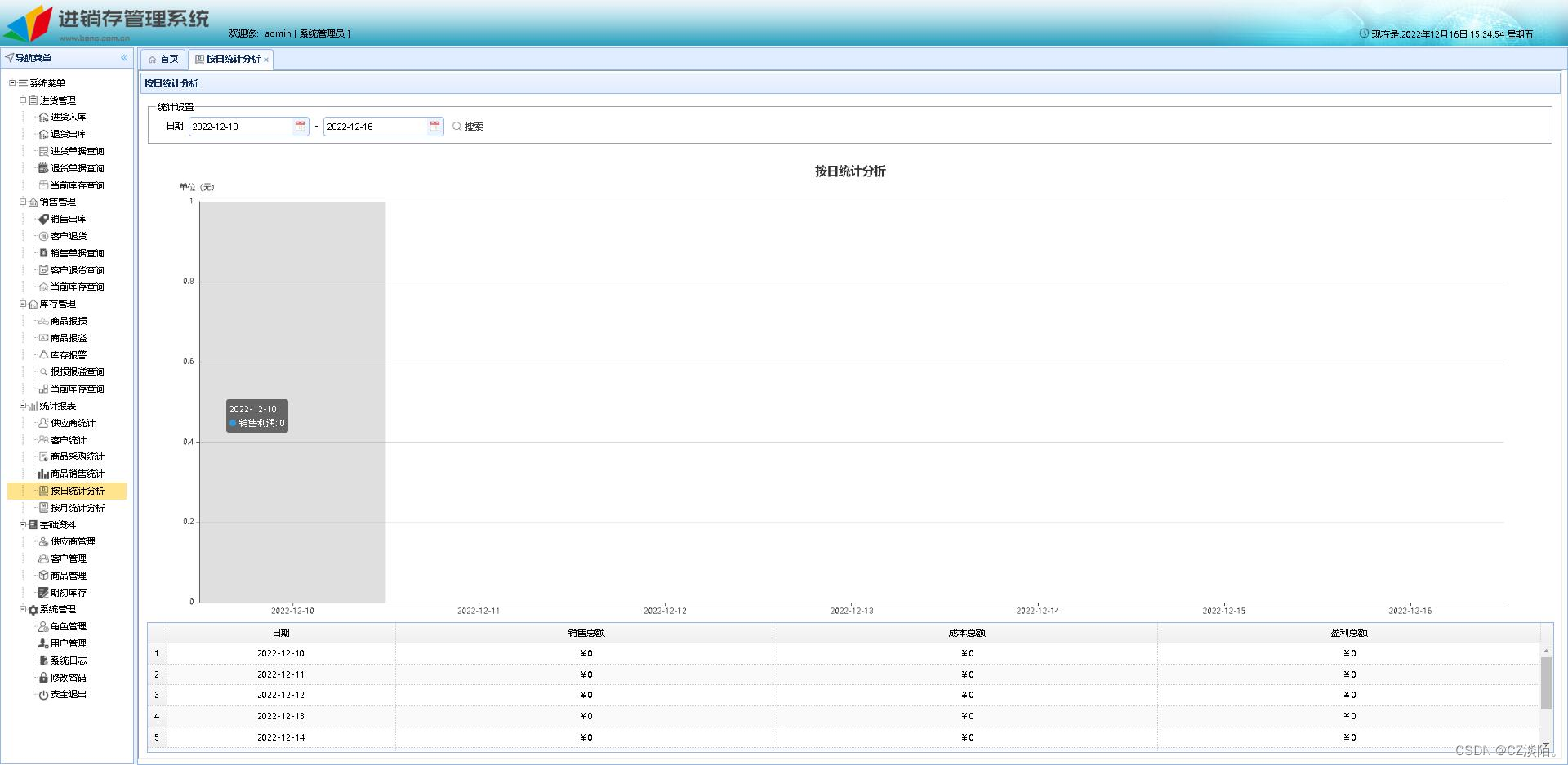Click the table vertical scrollbar thumb
This screenshot has width=1568, height=765.
(1546, 683)
